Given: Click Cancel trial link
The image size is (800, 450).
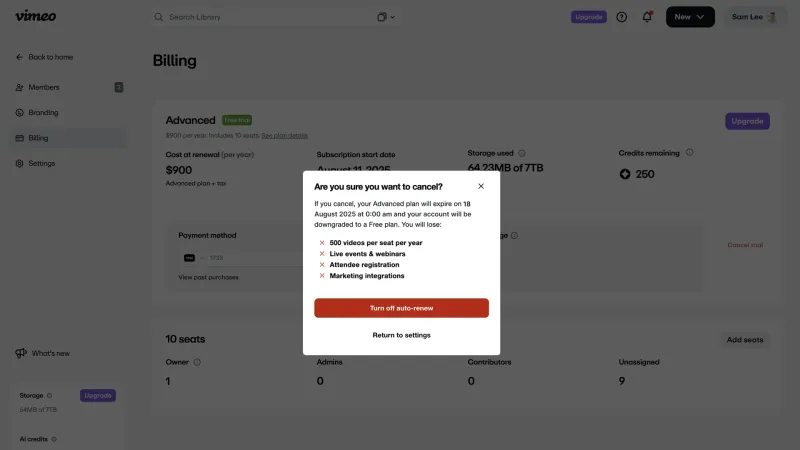Looking at the screenshot, I should pyautogui.click(x=745, y=245).
